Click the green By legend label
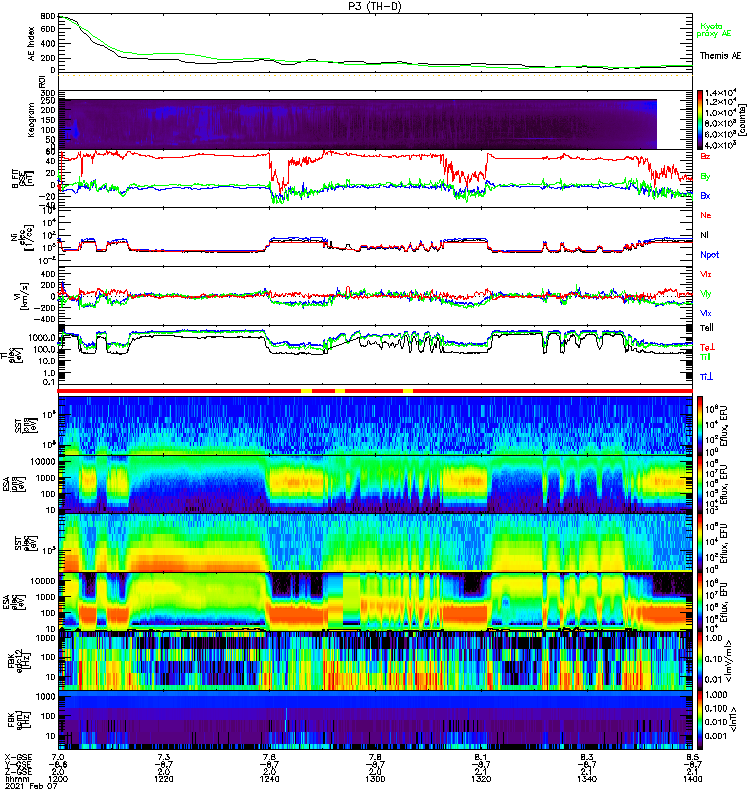This screenshot has height=800, width=750. tap(705, 177)
